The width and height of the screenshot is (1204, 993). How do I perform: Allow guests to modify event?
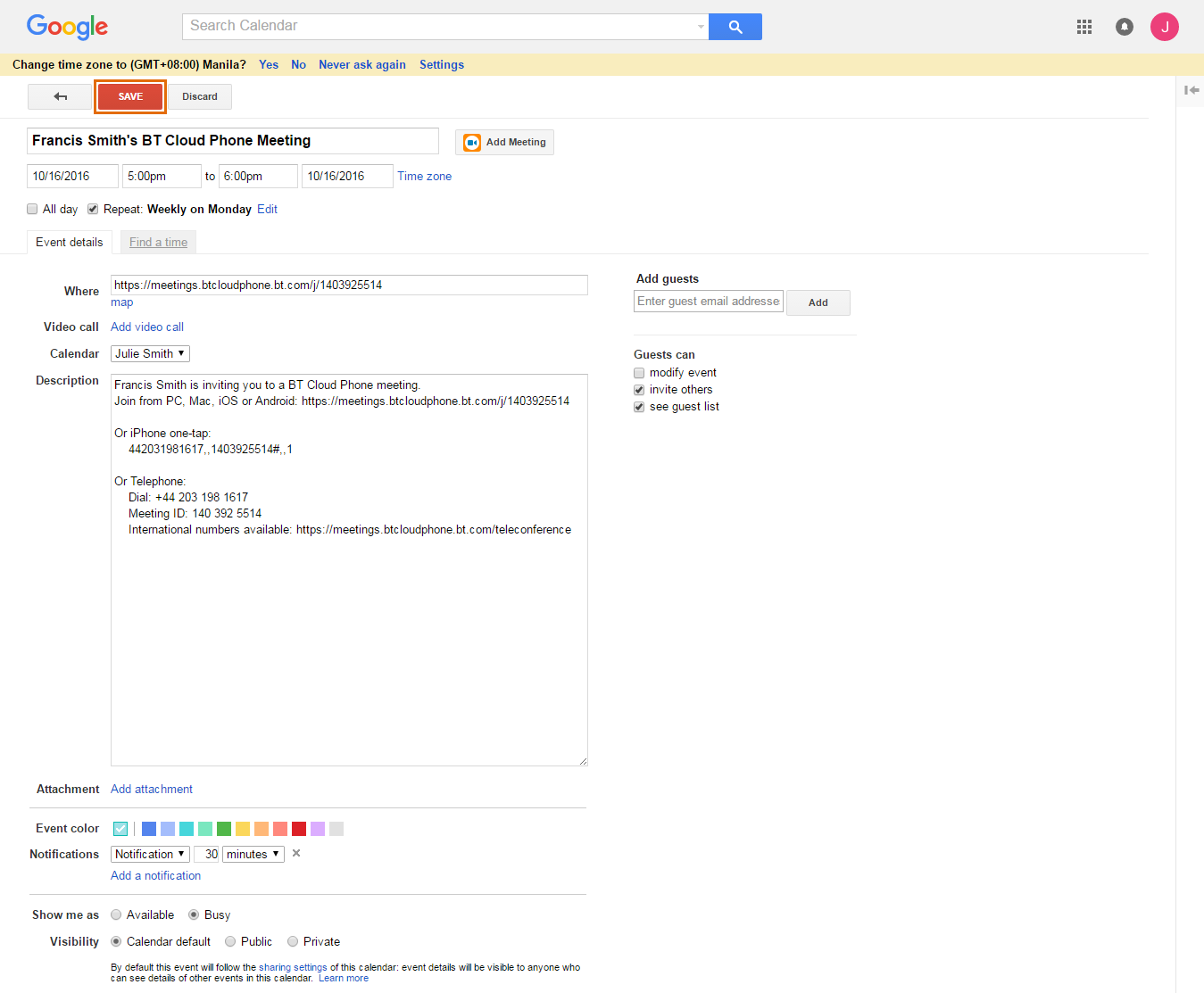(639, 373)
